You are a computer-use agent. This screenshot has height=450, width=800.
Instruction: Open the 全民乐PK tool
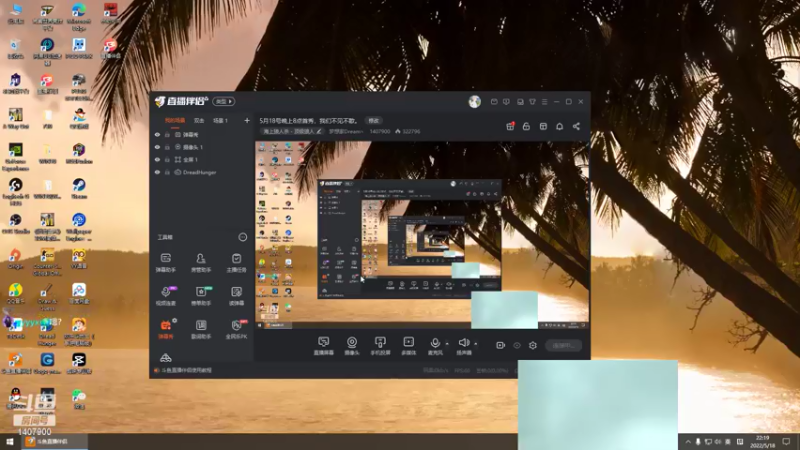[x=236, y=329]
